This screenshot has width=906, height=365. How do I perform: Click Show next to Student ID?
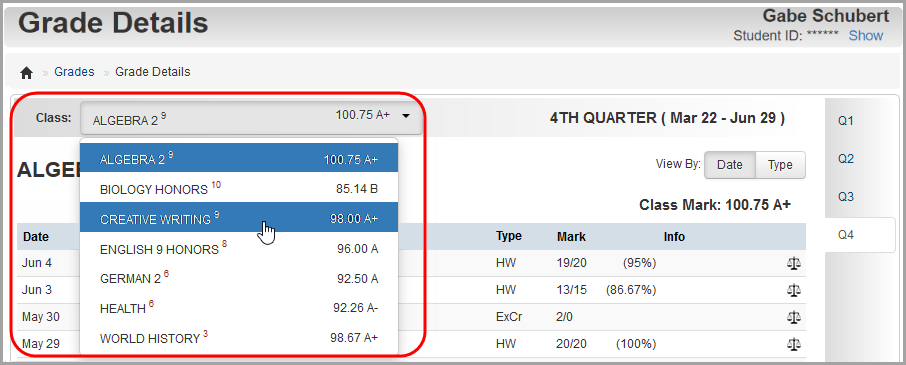[x=866, y=36]
